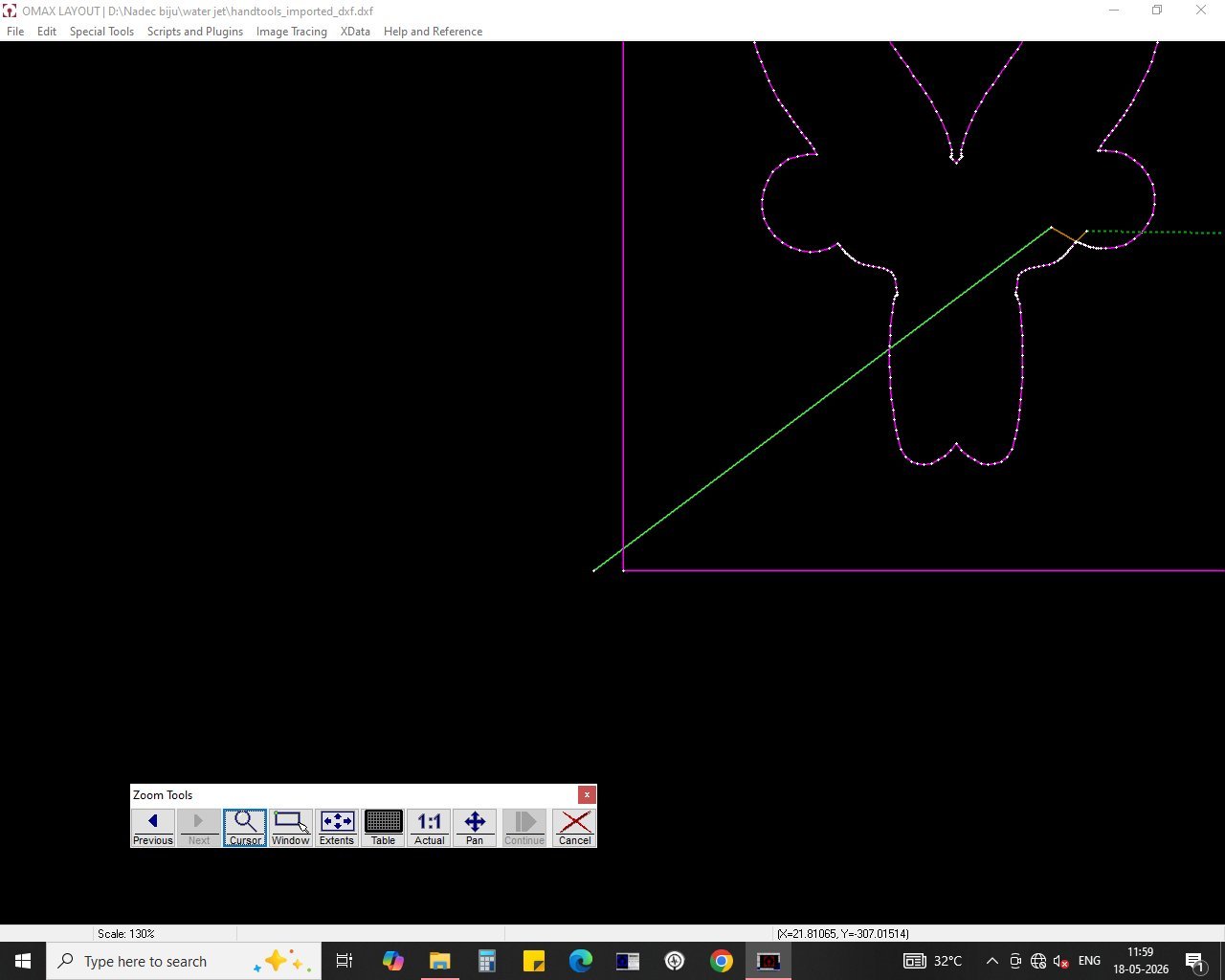Click the X/Y coordinate readout in status bar
The height and width of the screenshot is (980, 1225).
(843, 933)
